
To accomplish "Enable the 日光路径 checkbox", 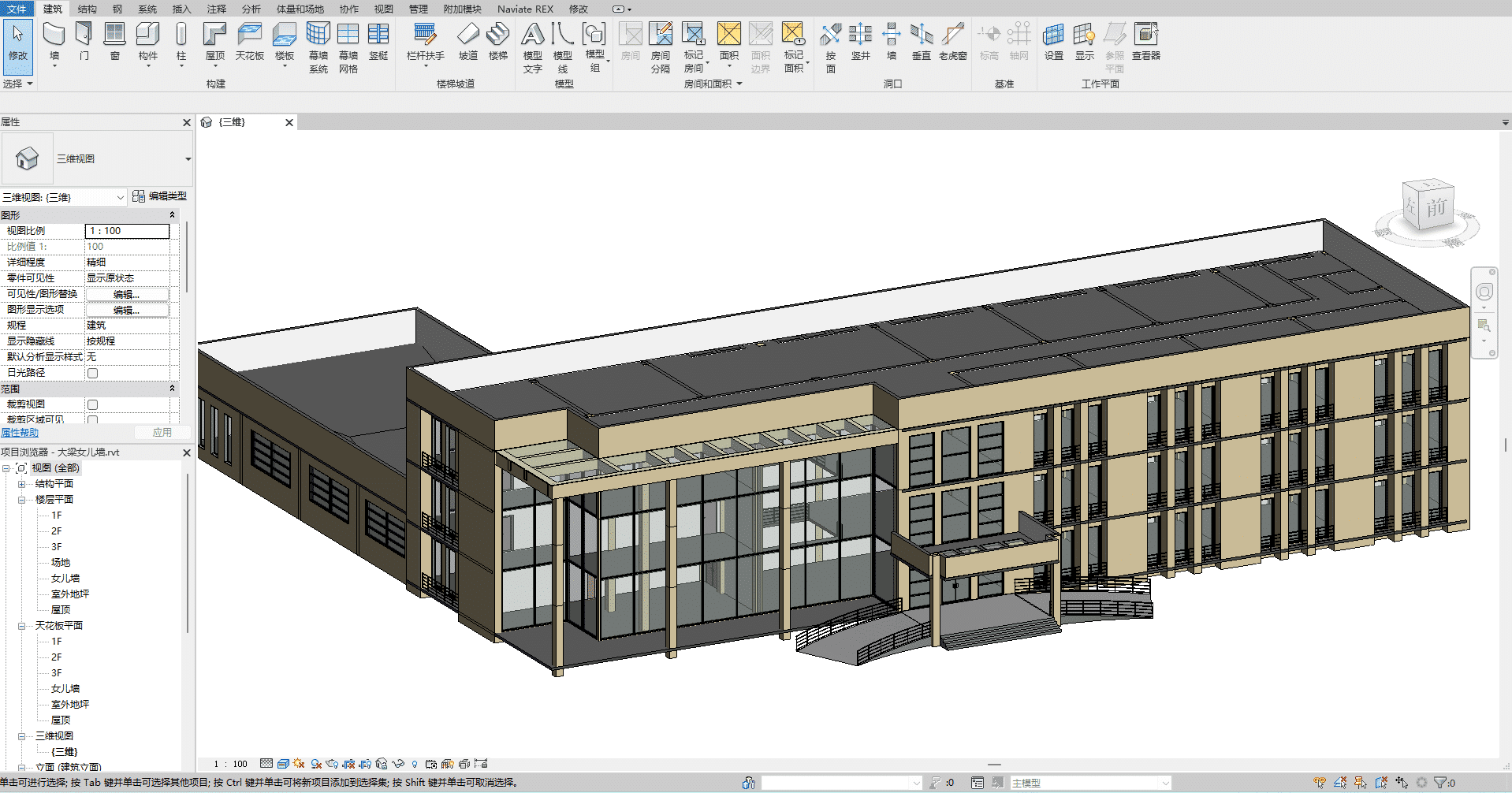I will [93, 373].
